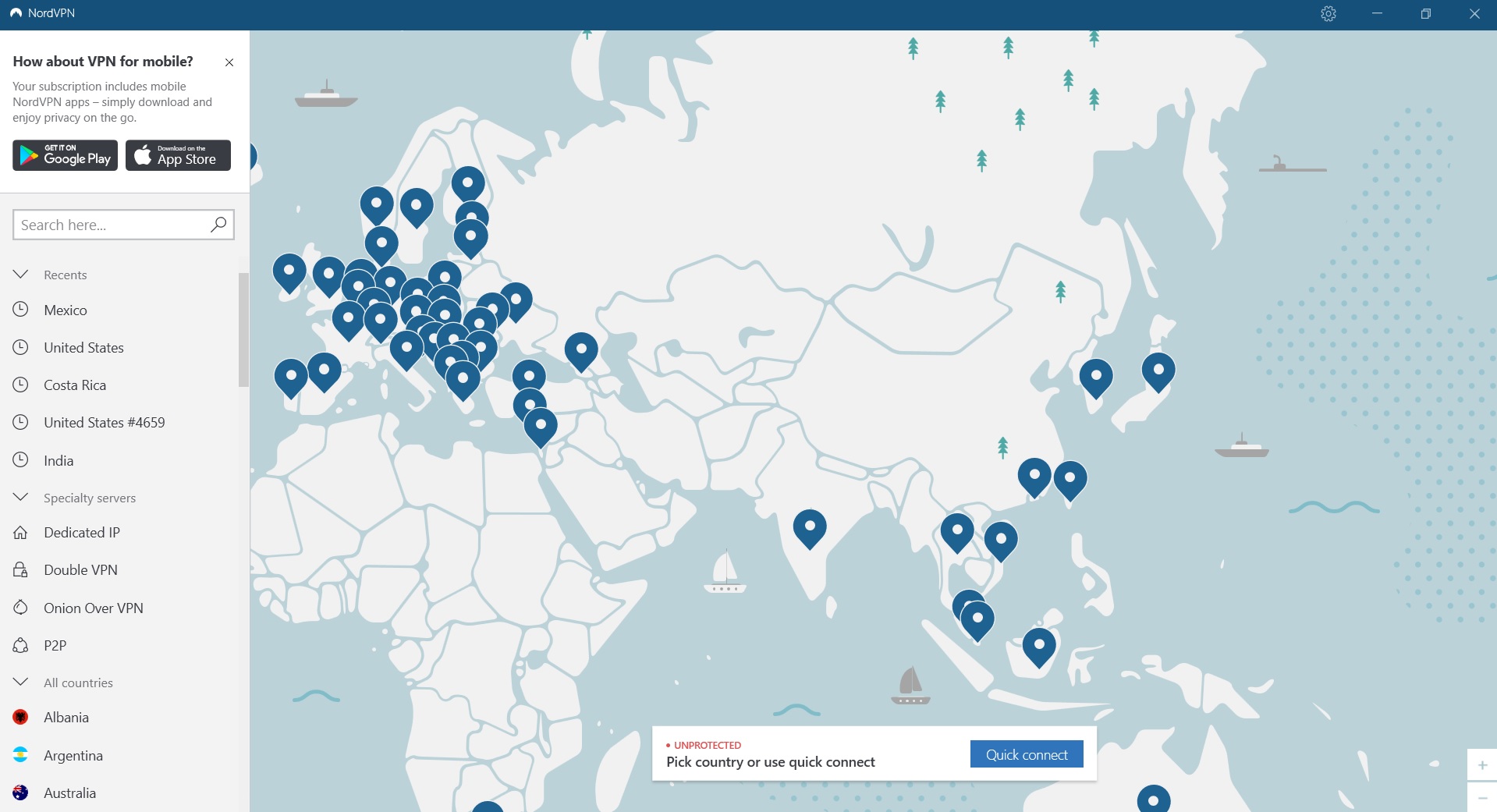The height and width of the screenshot is (812, 1497).
Task: Open the Google Play download badge
Action: [x=65, y=155]
